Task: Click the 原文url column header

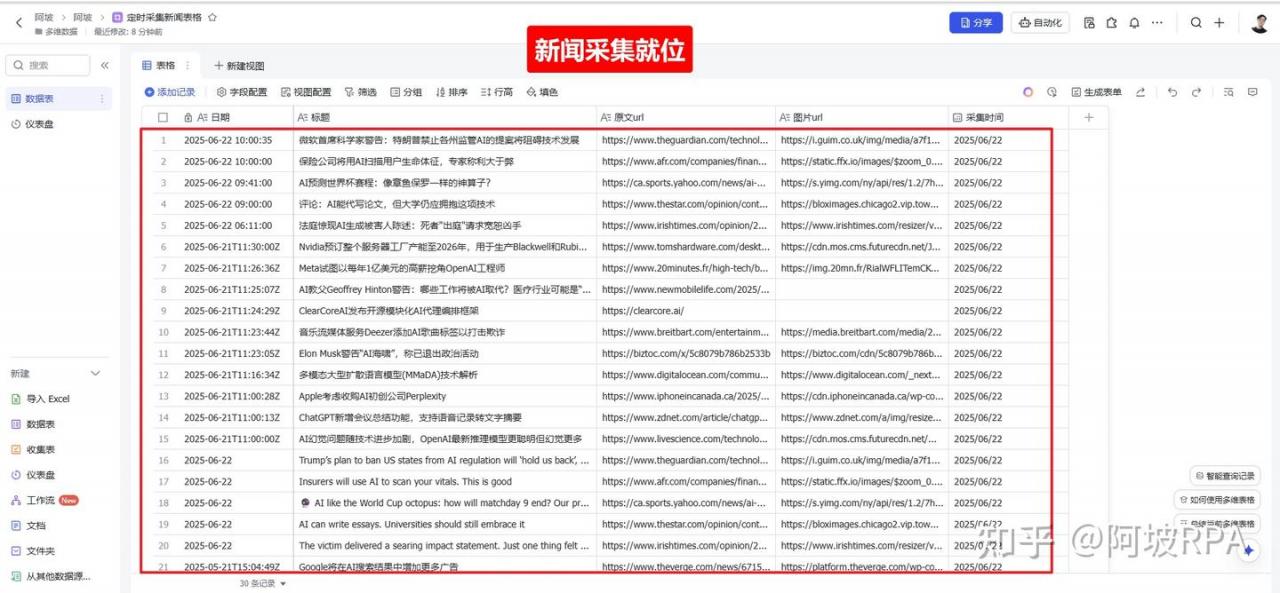Action: pos(686,118)
